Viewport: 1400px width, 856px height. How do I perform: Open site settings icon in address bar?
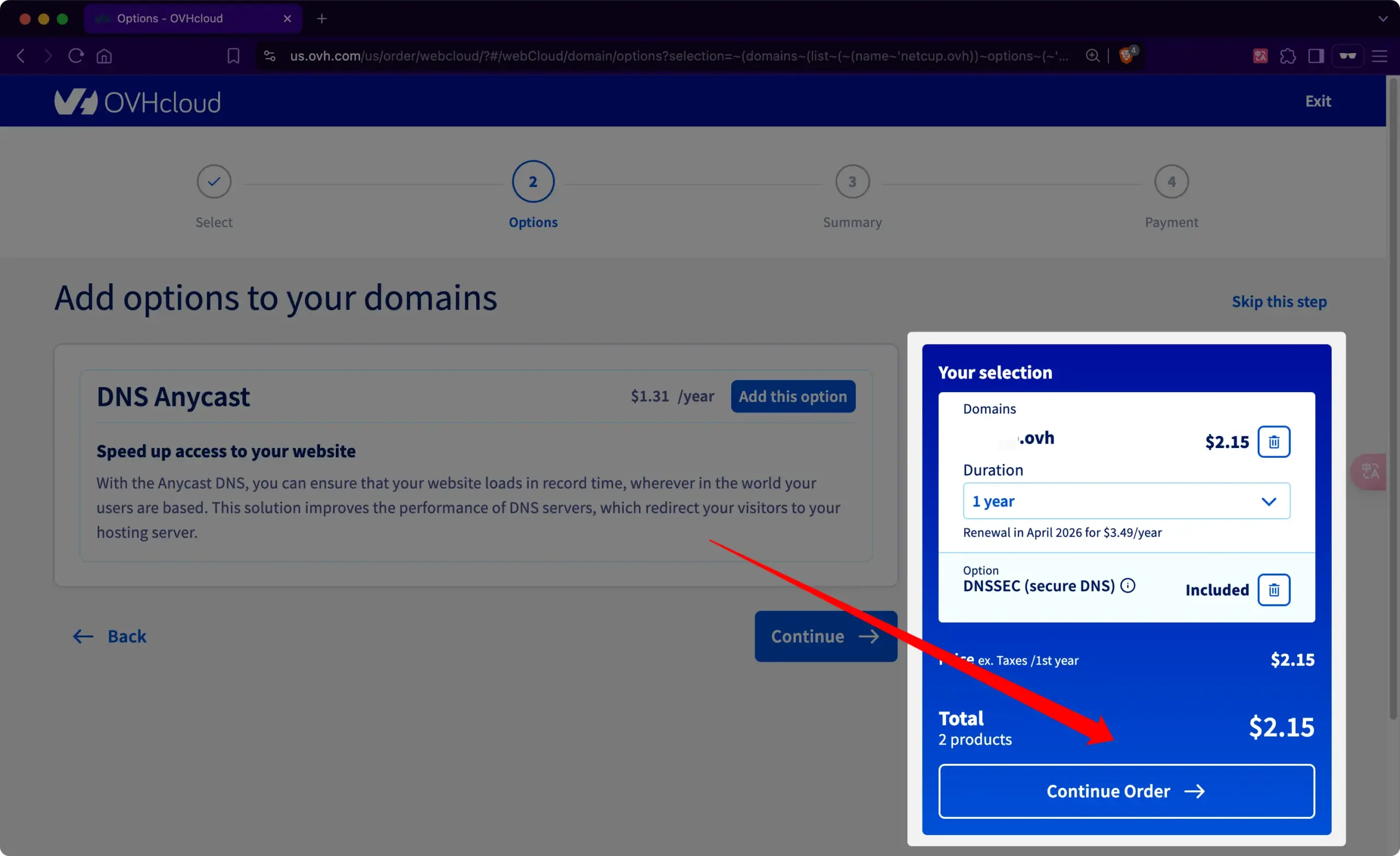pyautogui.click(x=270, y=56)
